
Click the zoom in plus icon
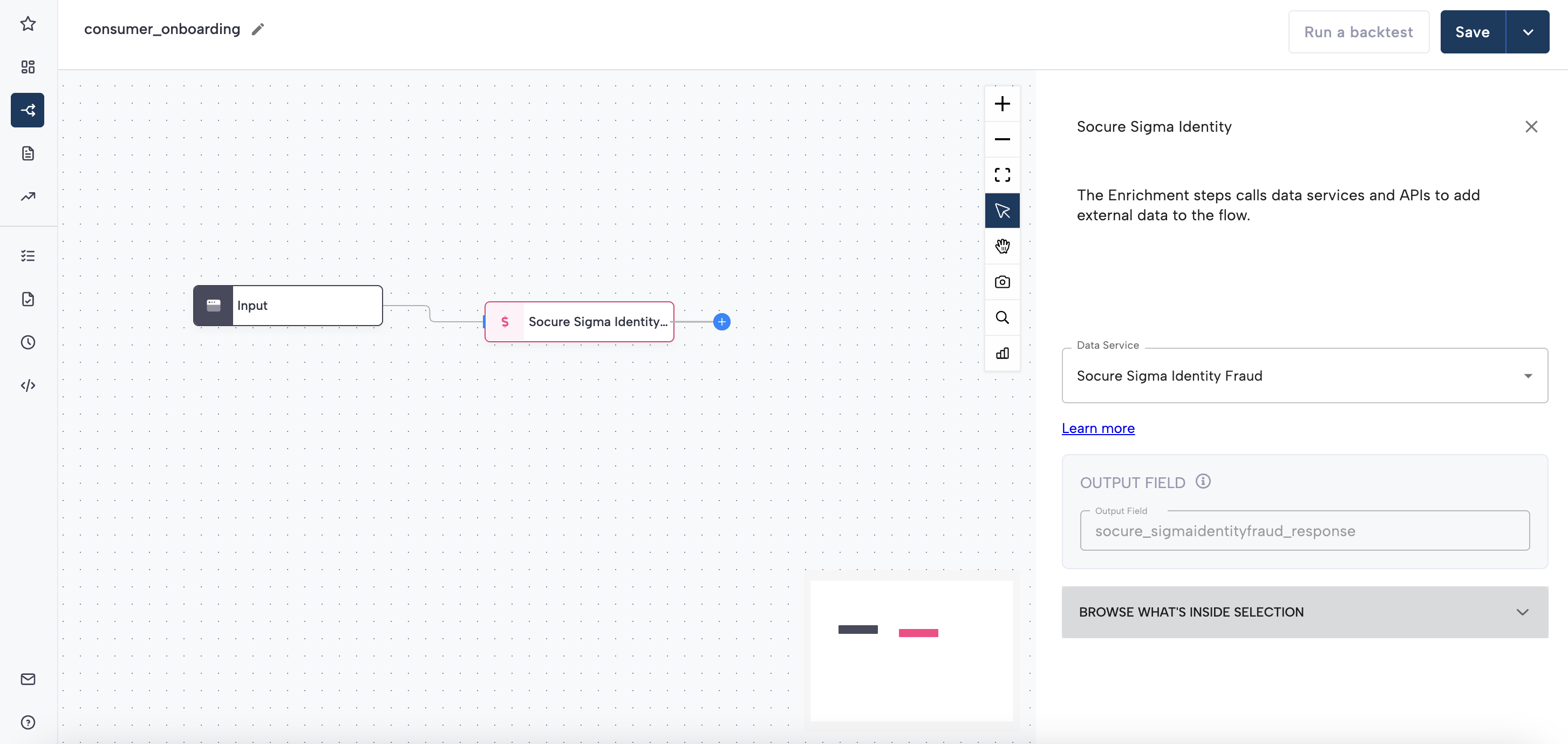(1002, 104)
